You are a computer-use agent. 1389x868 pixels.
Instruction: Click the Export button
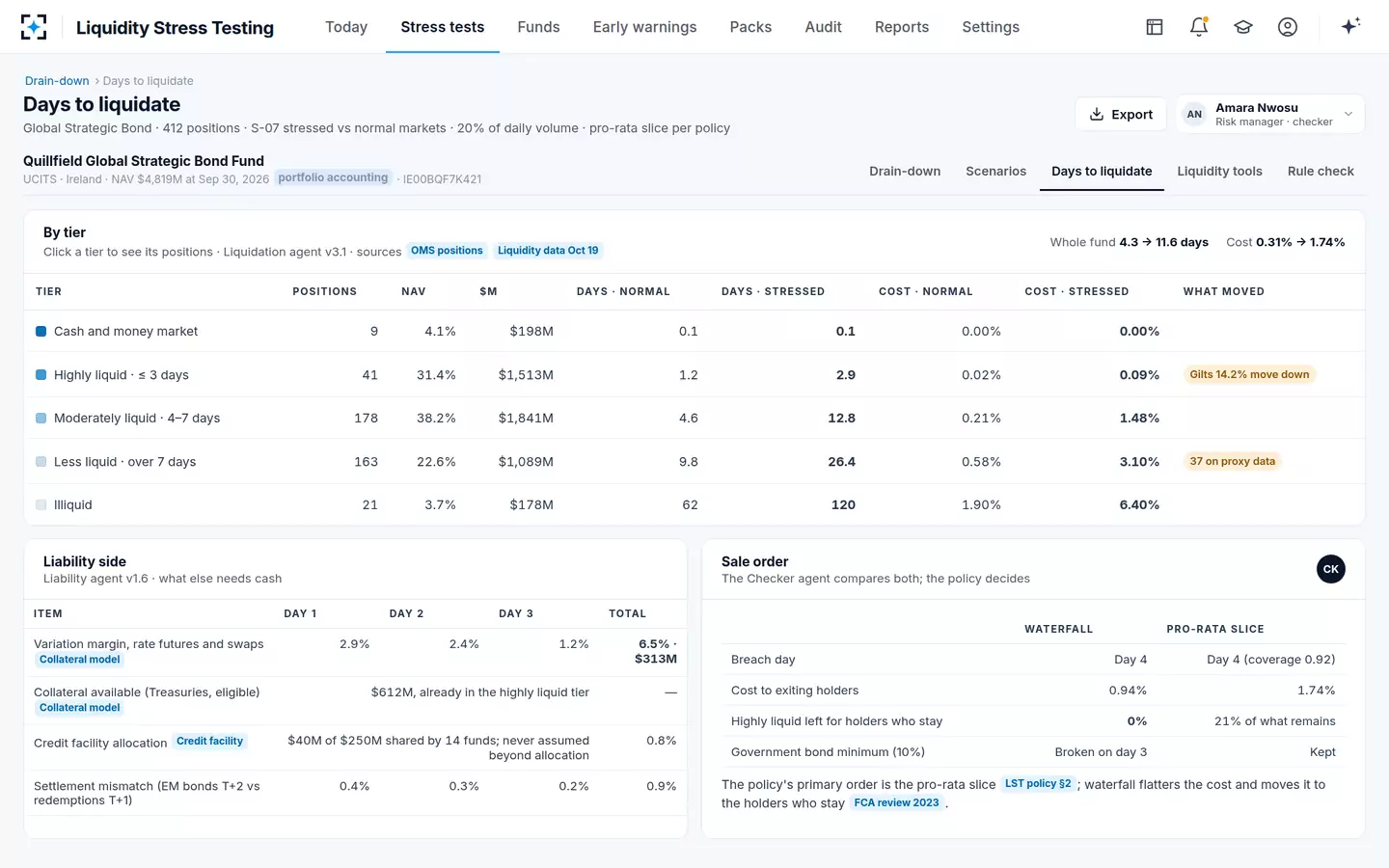(1121, 114)
